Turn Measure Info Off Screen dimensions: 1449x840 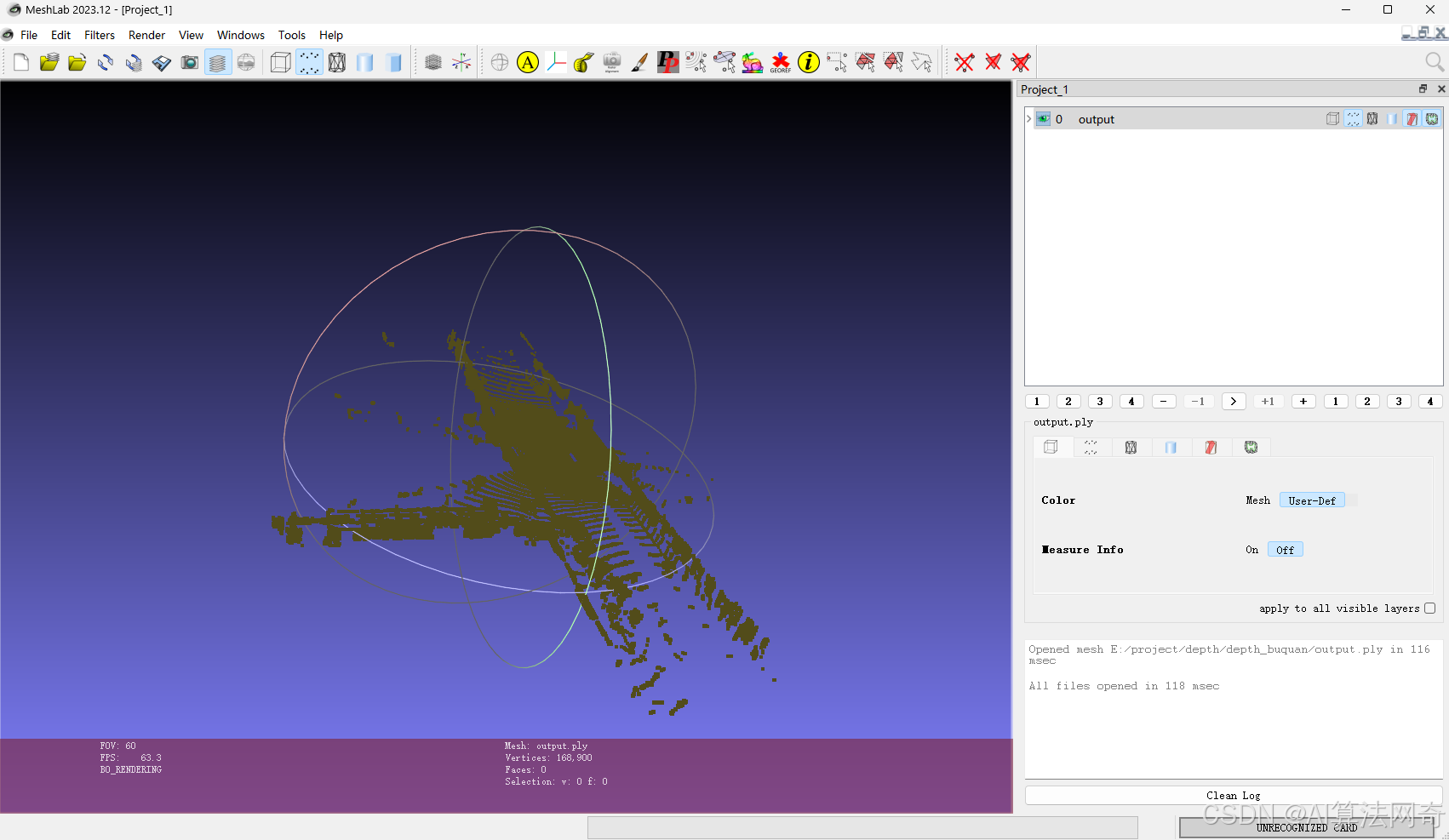(1285, 550)
